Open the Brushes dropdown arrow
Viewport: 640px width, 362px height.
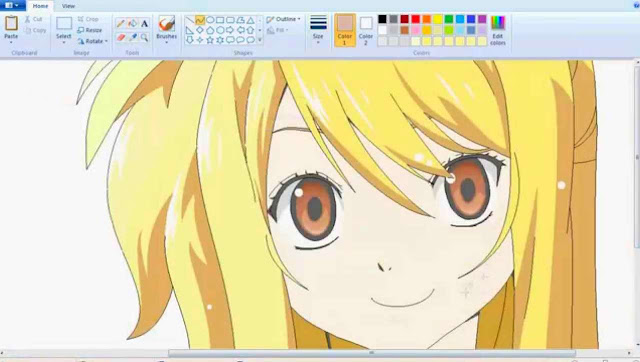[167, 42]
